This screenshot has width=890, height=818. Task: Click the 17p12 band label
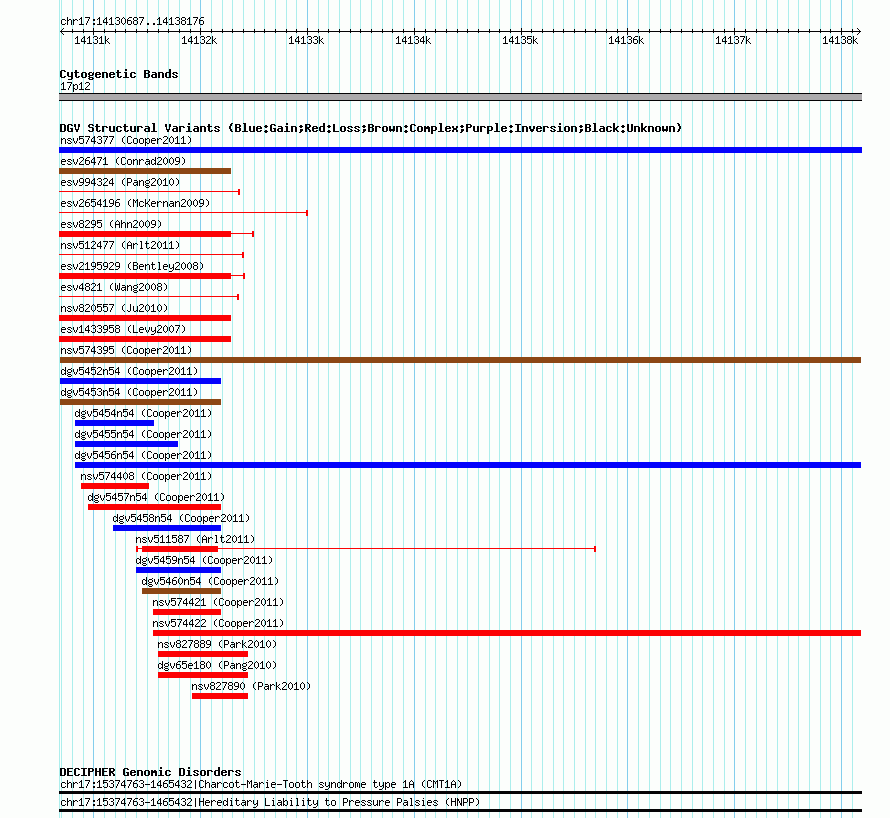tap(75, 86)
